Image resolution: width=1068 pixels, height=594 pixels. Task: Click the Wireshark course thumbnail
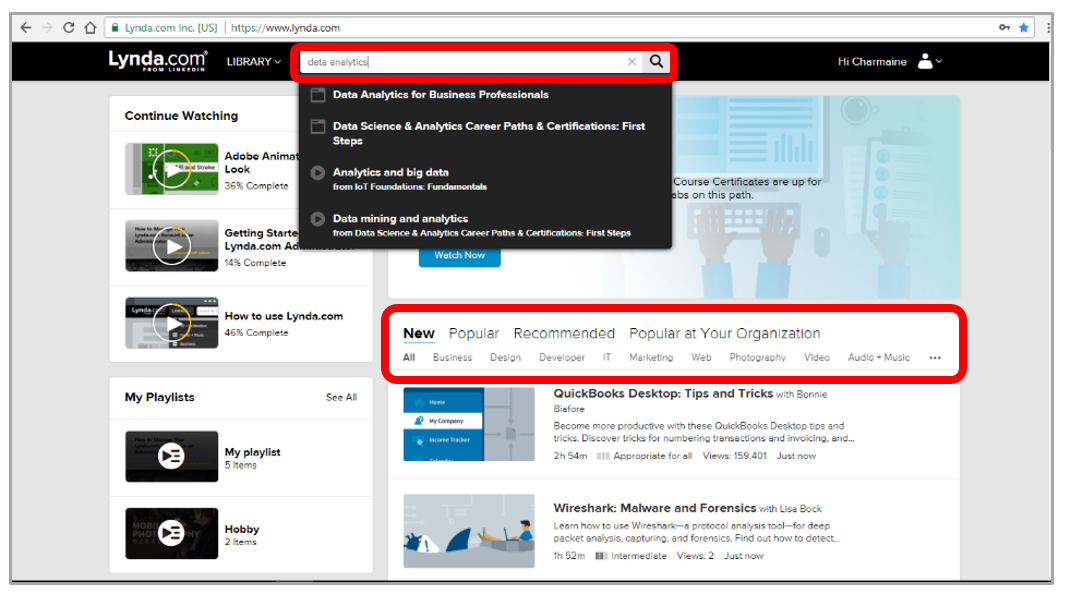pos(469,531)
